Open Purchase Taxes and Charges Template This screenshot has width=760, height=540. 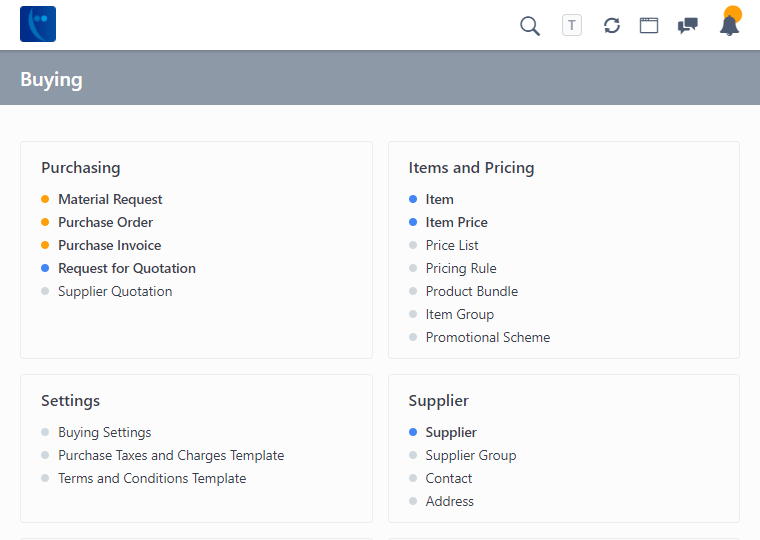(x=171, y=455)
